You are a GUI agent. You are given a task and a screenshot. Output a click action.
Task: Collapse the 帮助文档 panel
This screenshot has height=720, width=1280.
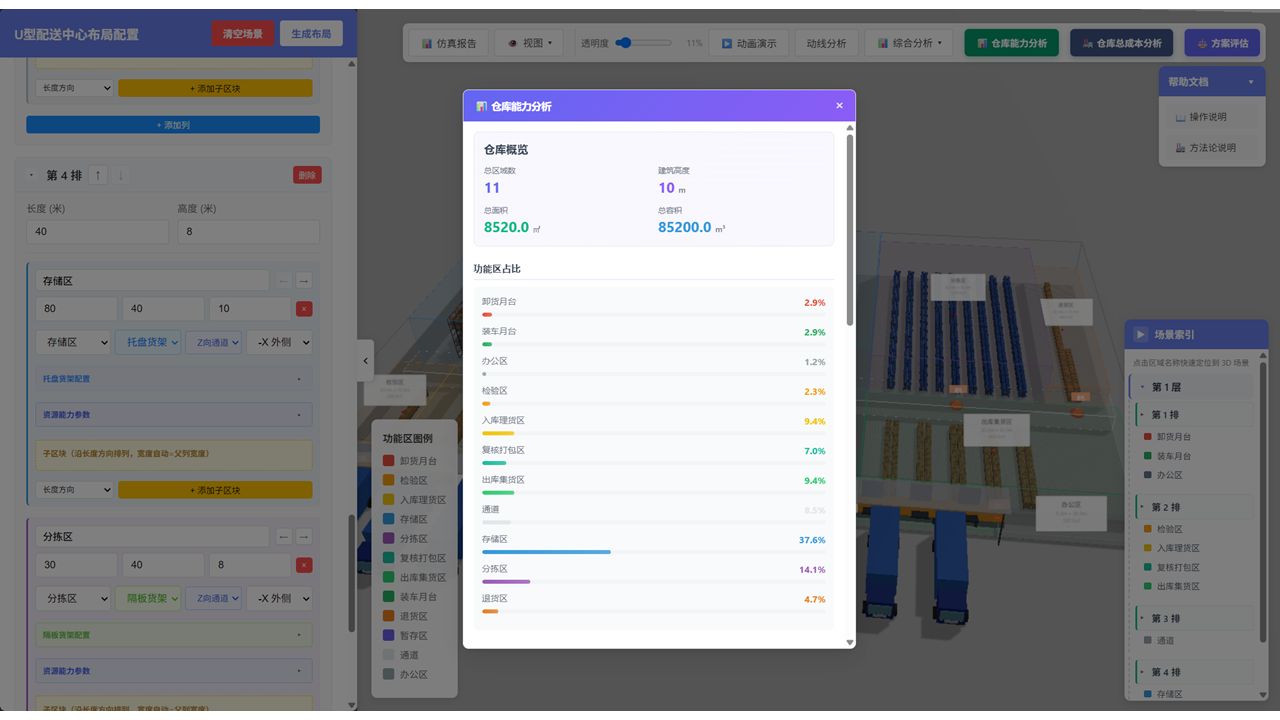coord(1250,82)
